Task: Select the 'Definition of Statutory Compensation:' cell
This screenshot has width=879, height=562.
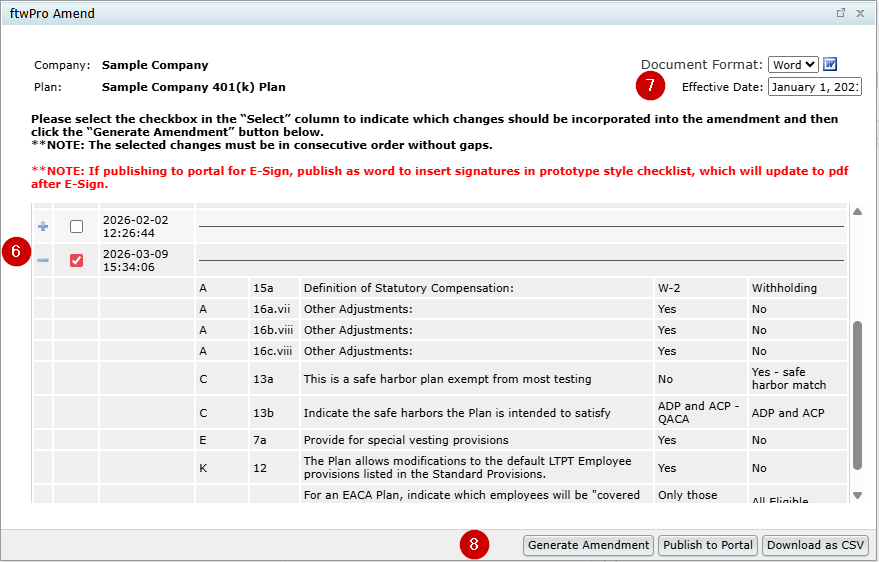Action: pos(476,288)
